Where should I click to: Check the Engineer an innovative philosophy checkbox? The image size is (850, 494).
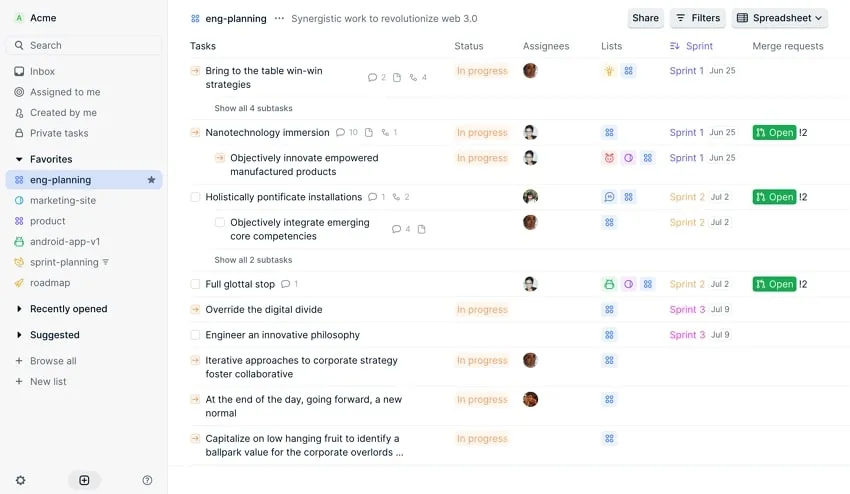tap(195, 335)
